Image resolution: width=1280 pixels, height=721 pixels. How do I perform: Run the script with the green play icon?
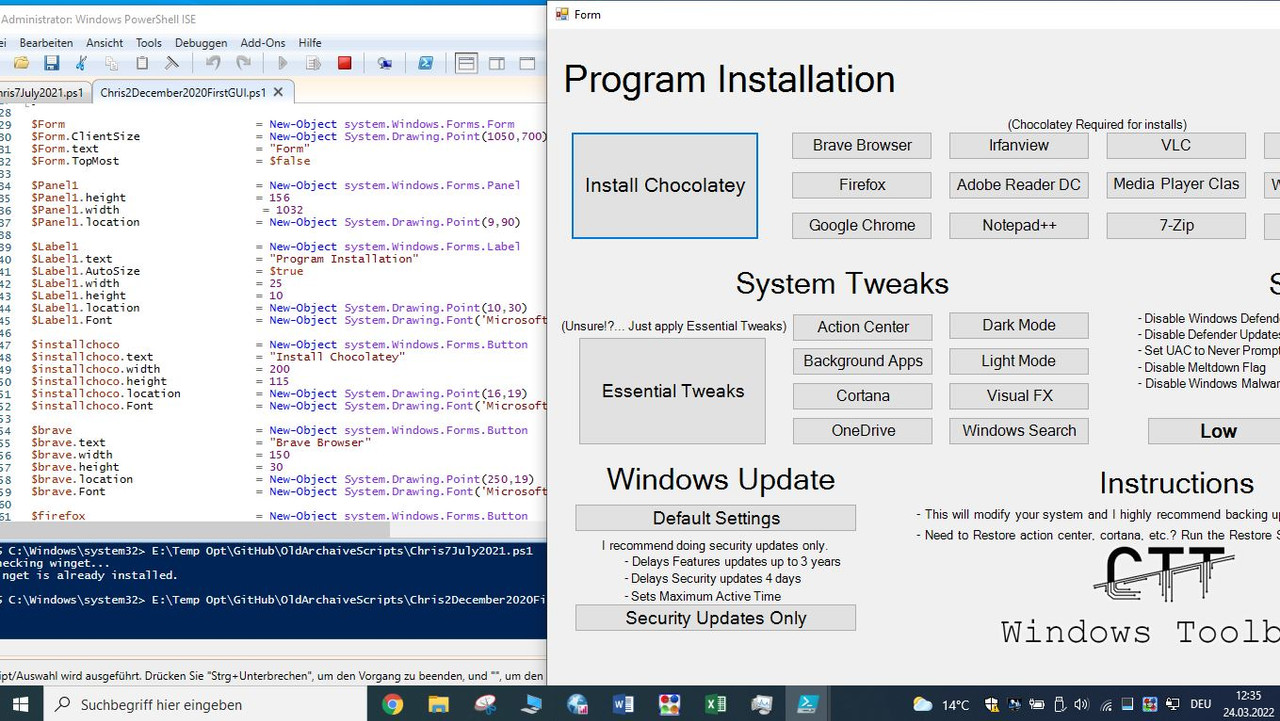(283, 63)
